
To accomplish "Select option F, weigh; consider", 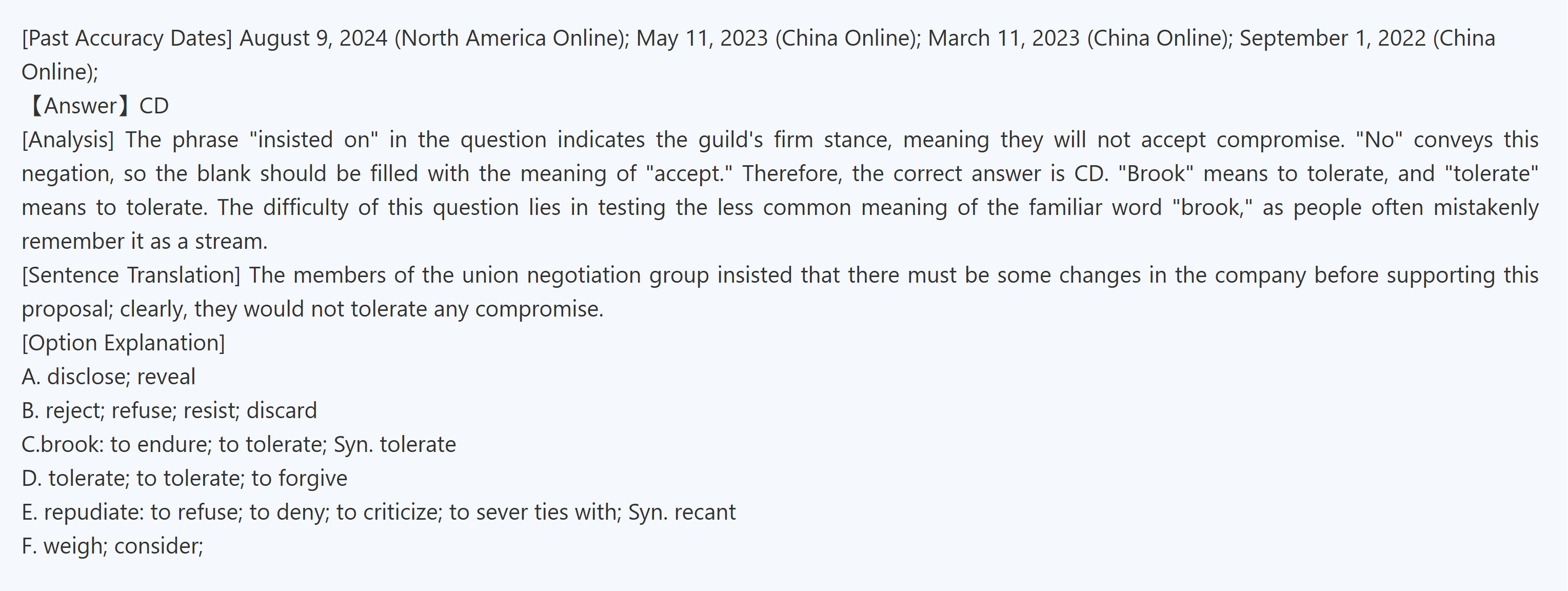I will [x=112, y=546].
